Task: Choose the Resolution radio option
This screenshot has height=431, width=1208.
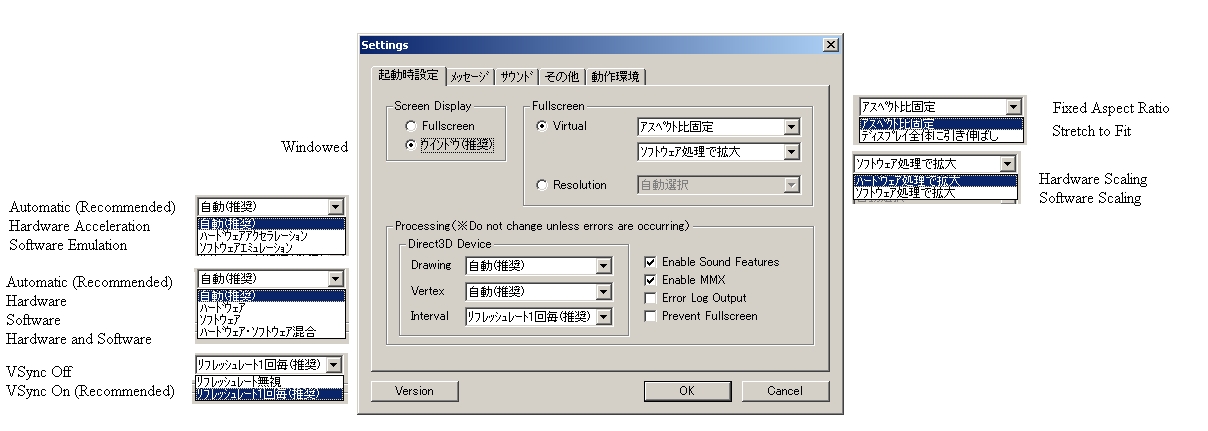Action: [542, 184]
